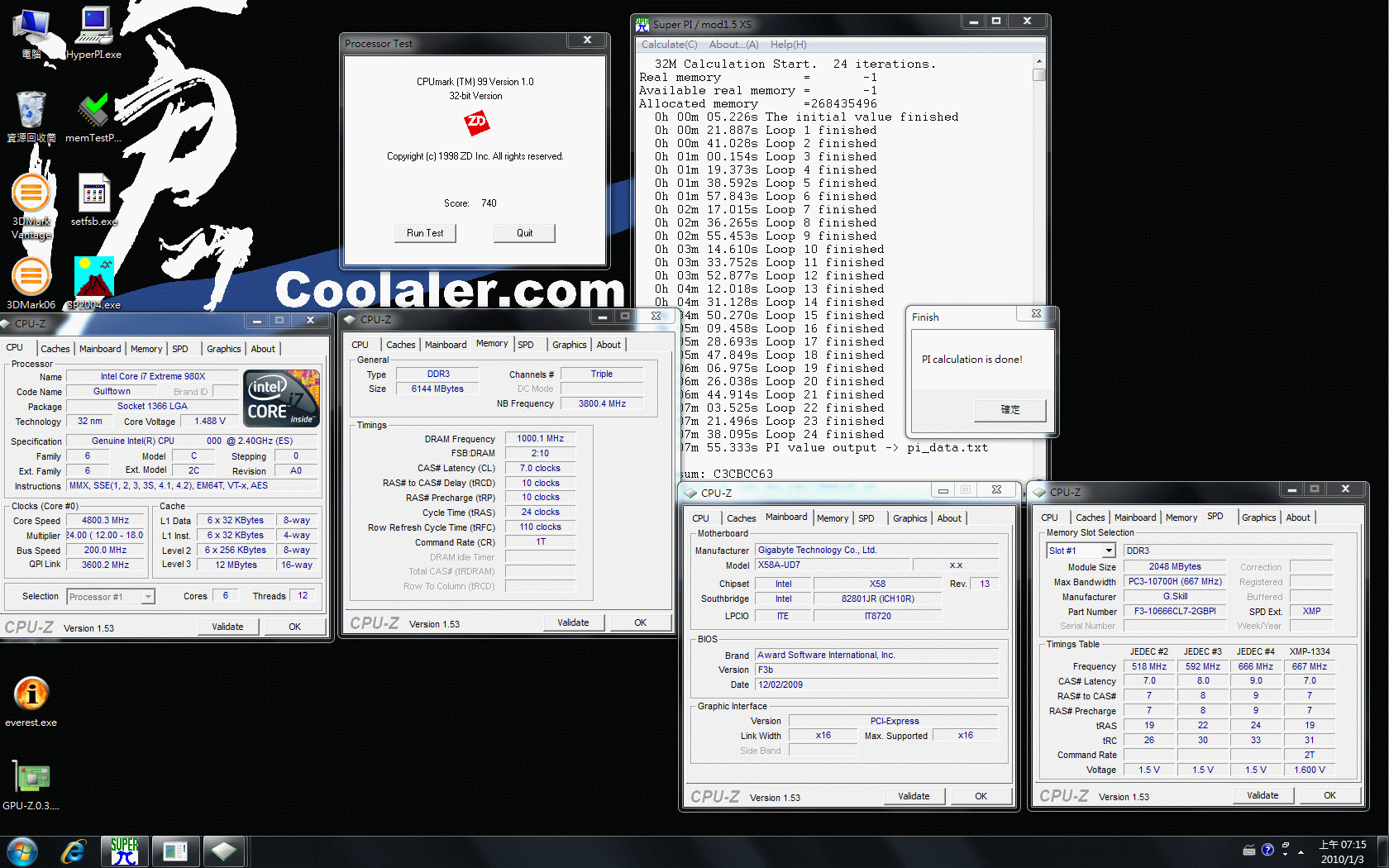
Task: Open the Computer desktop icon
Action: pyautogui.click(x=31, y=33)
